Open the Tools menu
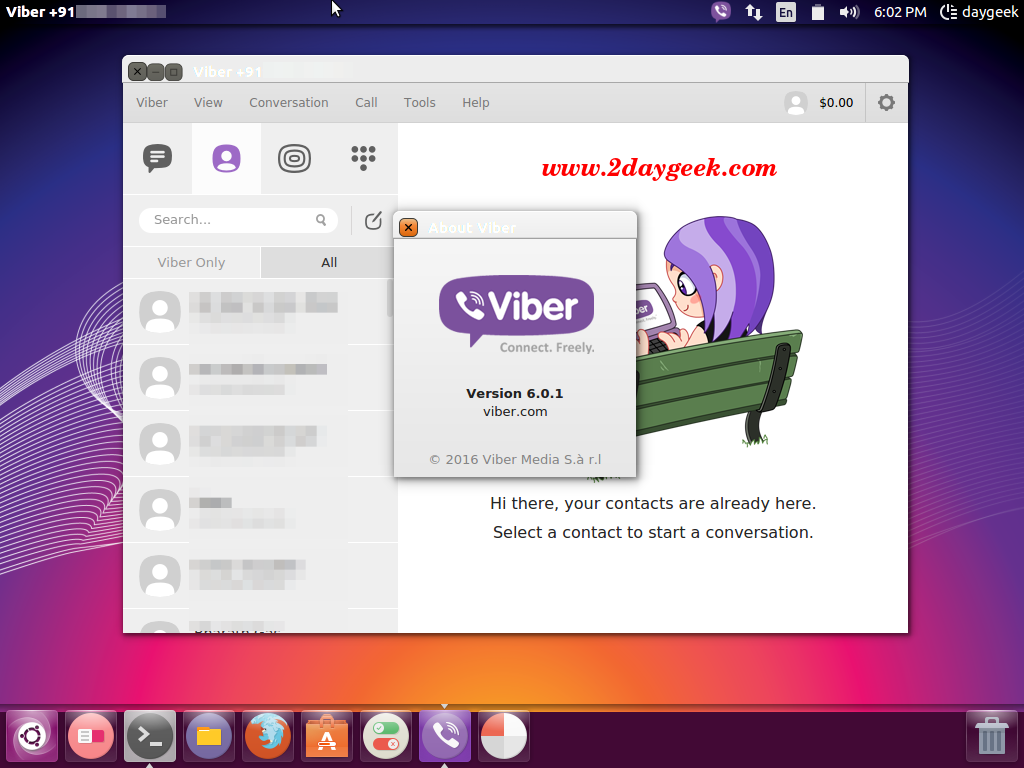This screenshot has height=768, width=1024. coord(419,103)
